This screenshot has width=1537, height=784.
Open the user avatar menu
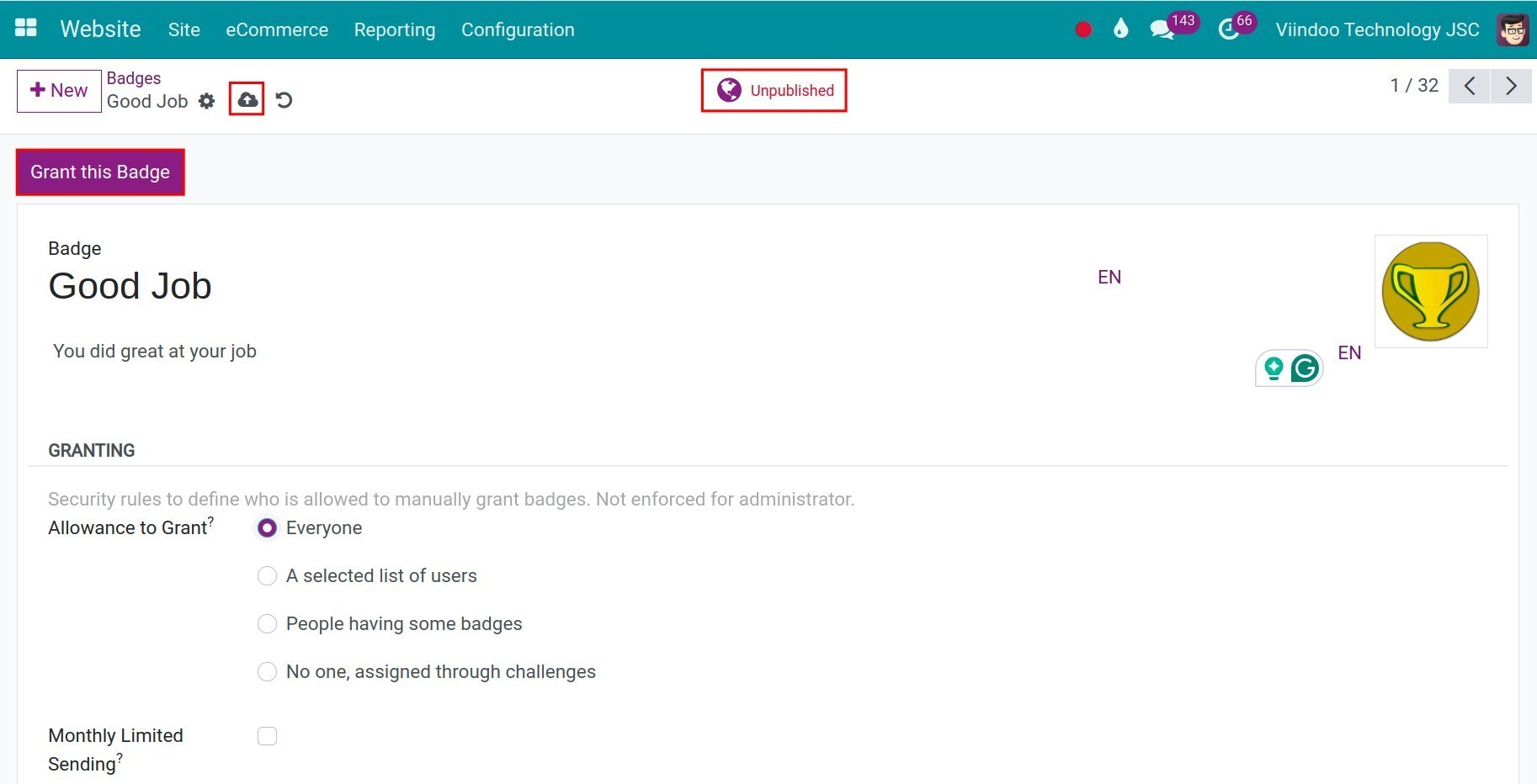1513,29
